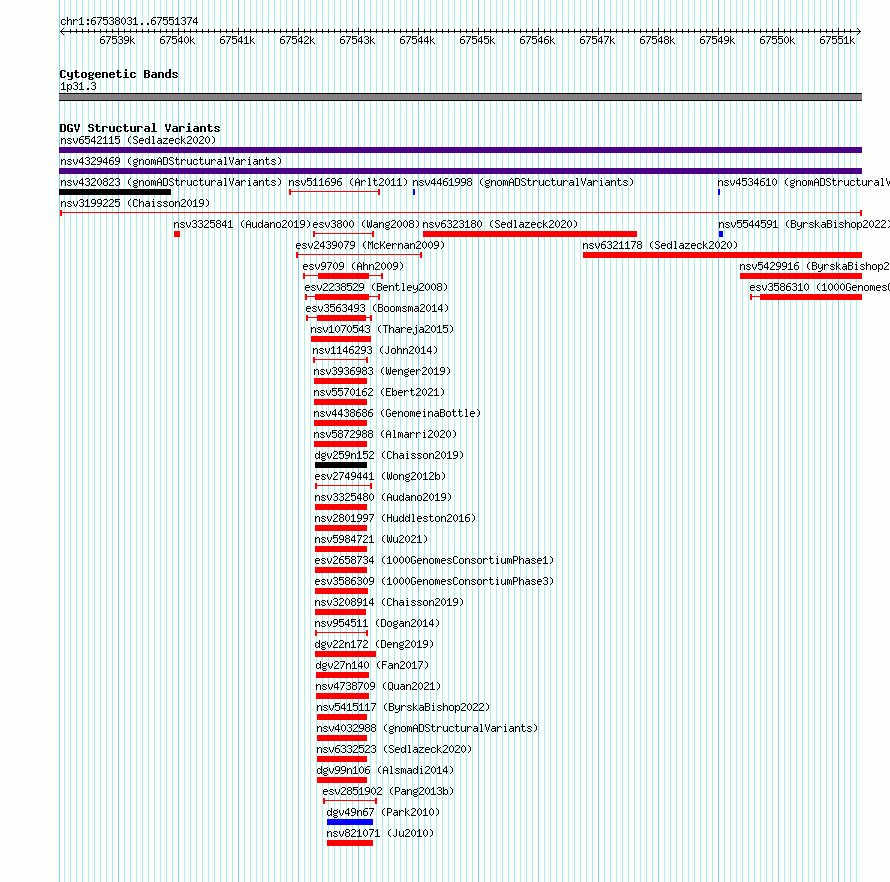Viewport: 890px width, 882px height.
Task: Click nsv2801997 (Huddleston2016) label
Action: (395, 518)
